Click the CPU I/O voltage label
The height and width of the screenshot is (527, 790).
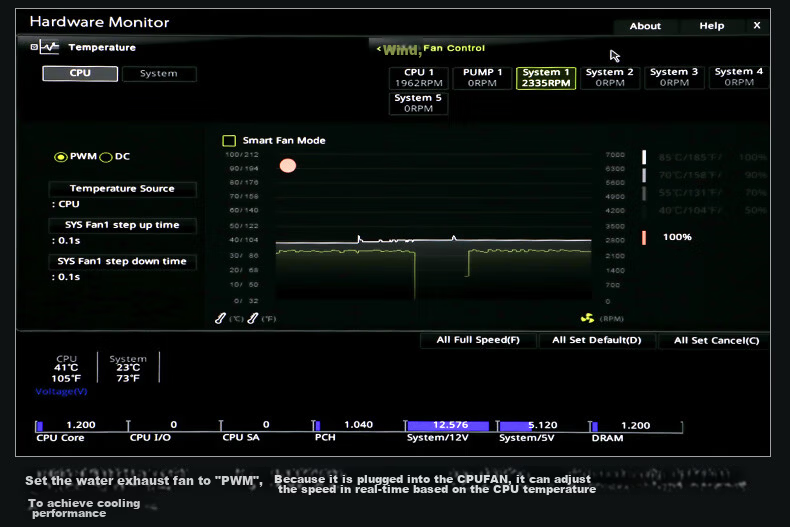coord(150,438)
